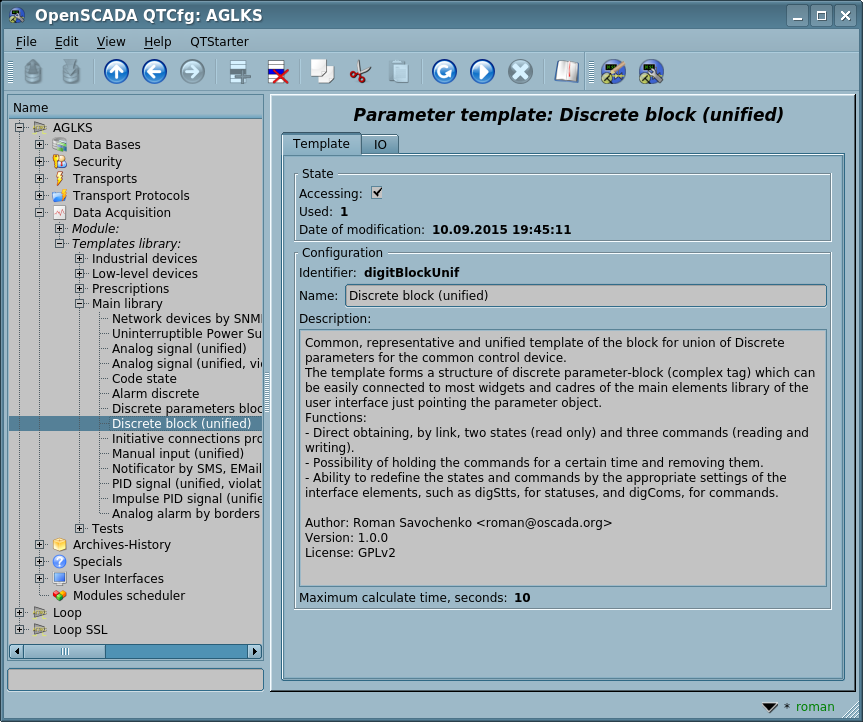Click the Cut scissors icon

point(360,72)
